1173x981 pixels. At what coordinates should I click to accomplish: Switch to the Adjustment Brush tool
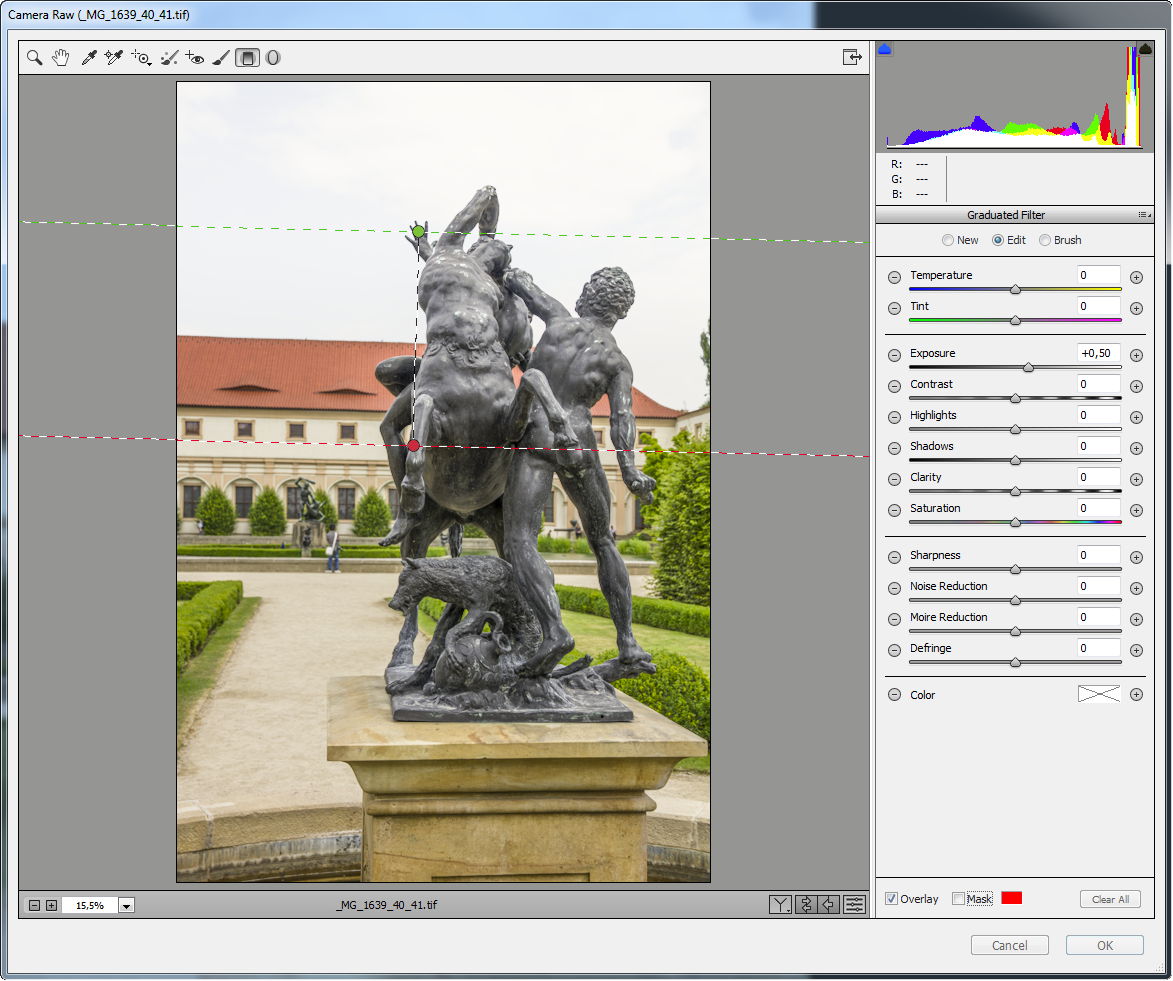tap(221, 58)
